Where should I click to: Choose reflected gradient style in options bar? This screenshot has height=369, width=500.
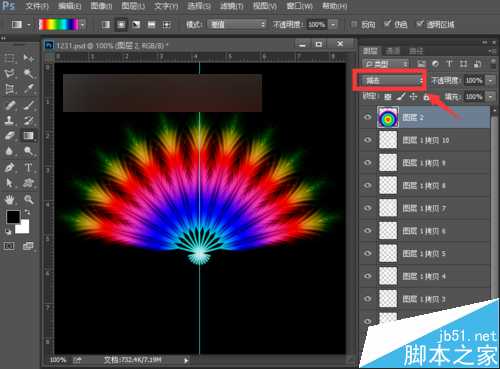[151, 25]
